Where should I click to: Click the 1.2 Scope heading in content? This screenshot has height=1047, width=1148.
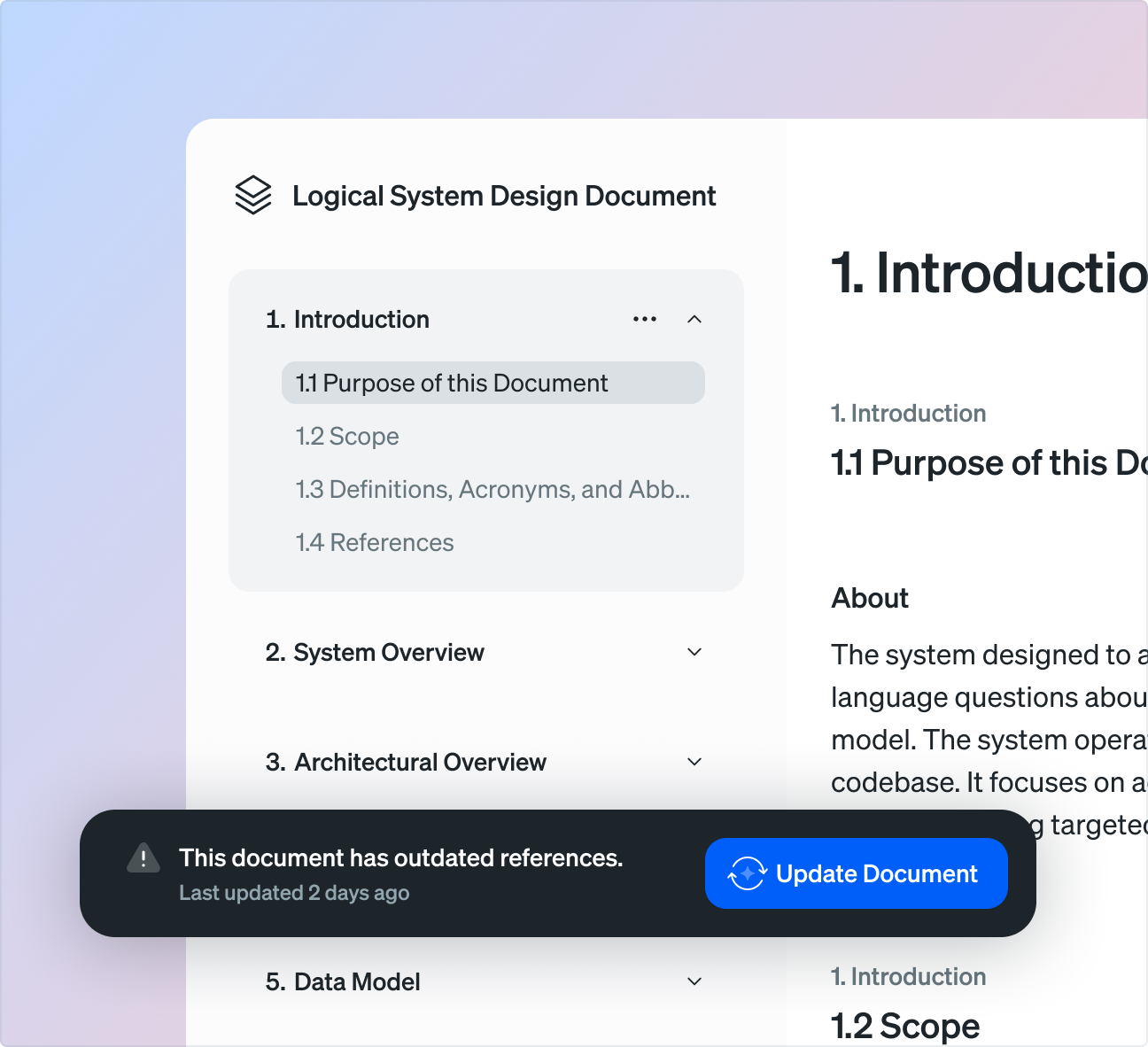[x=905, y=1026]
